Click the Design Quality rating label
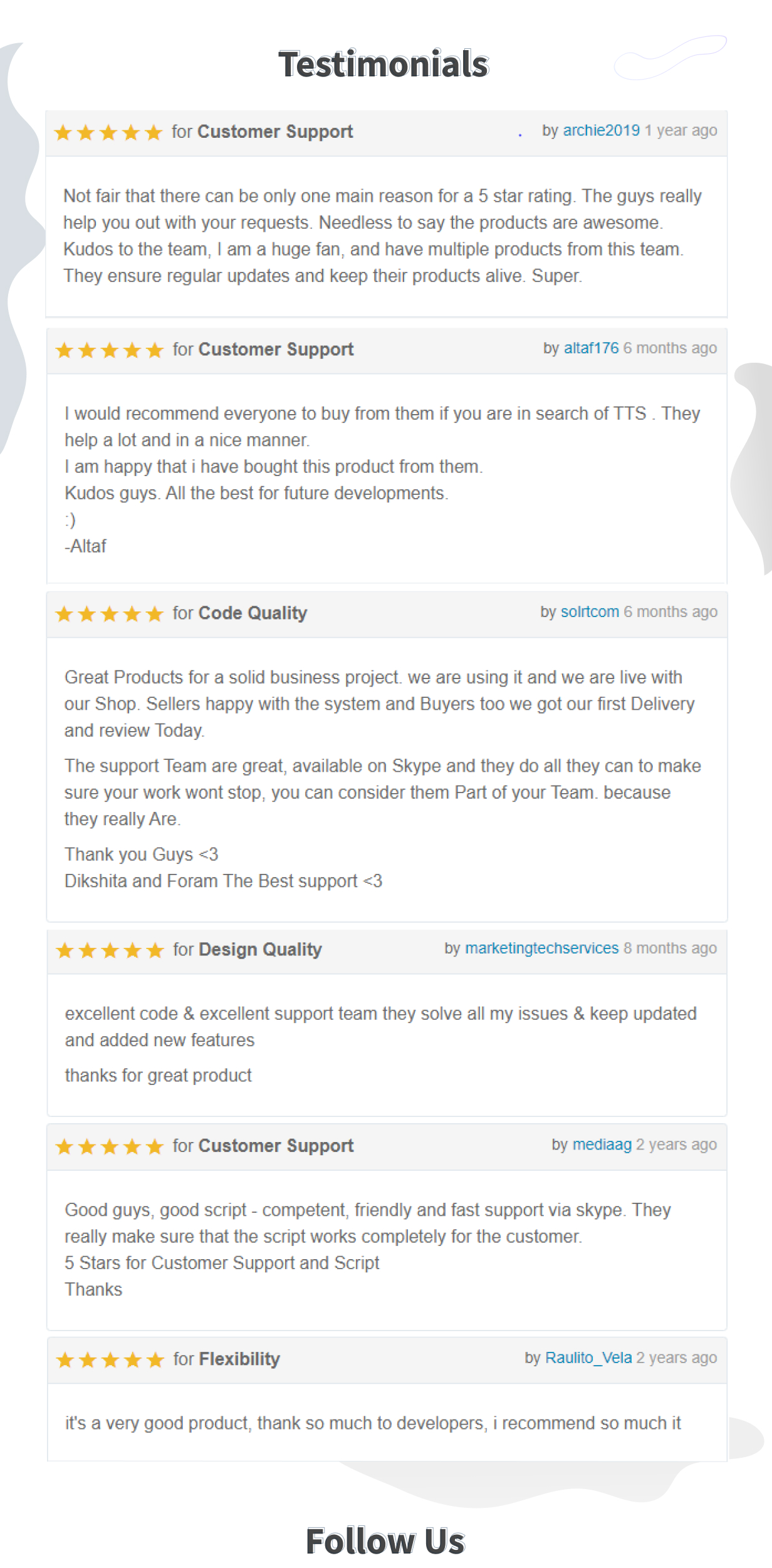Image resolution: width=772 pixels, height=1568 pixels. click(260, 950)
